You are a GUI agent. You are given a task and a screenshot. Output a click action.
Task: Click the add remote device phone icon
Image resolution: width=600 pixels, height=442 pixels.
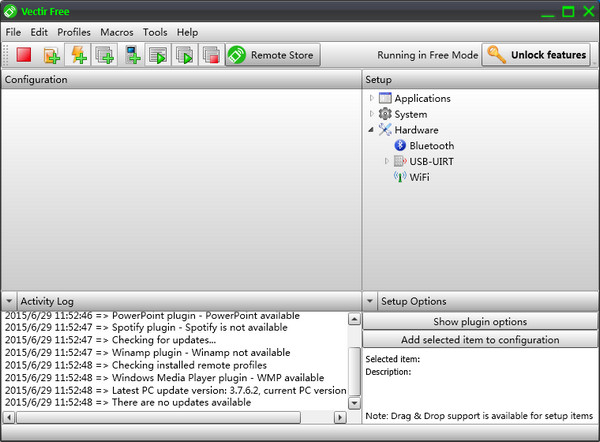pos(132,55)
